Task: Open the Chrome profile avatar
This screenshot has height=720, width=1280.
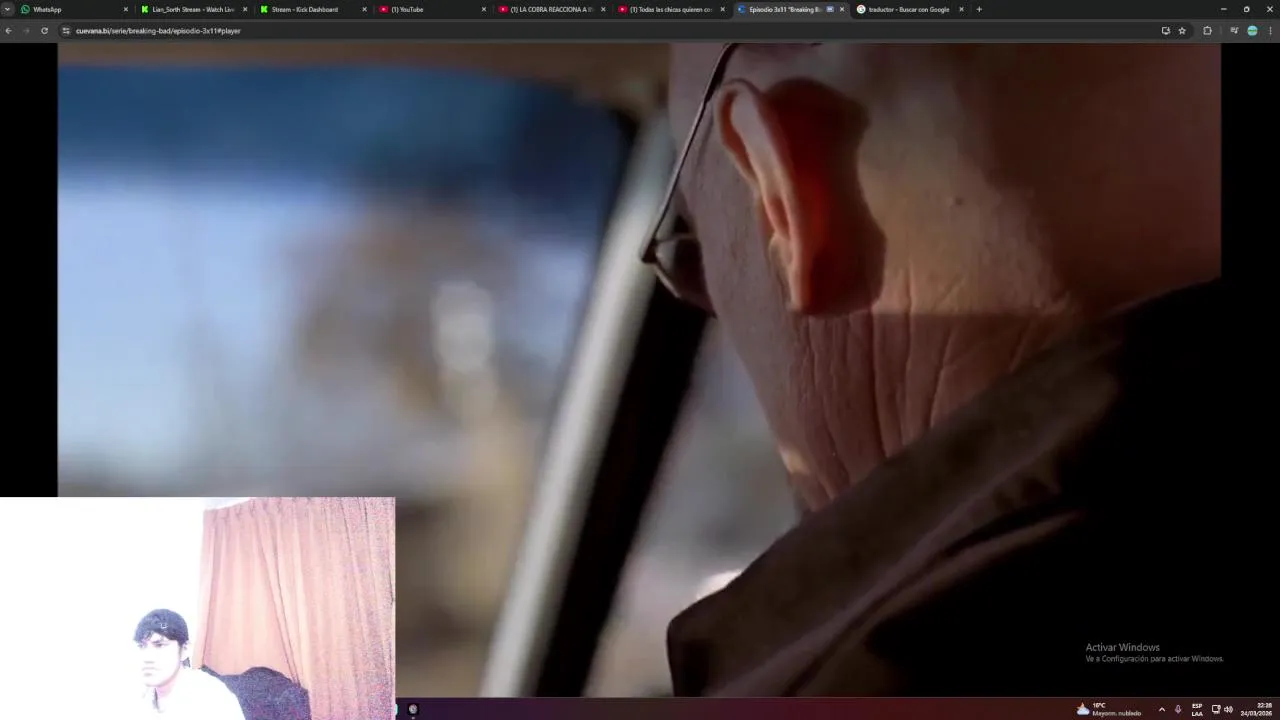Action: click(x=1252, y=31)
